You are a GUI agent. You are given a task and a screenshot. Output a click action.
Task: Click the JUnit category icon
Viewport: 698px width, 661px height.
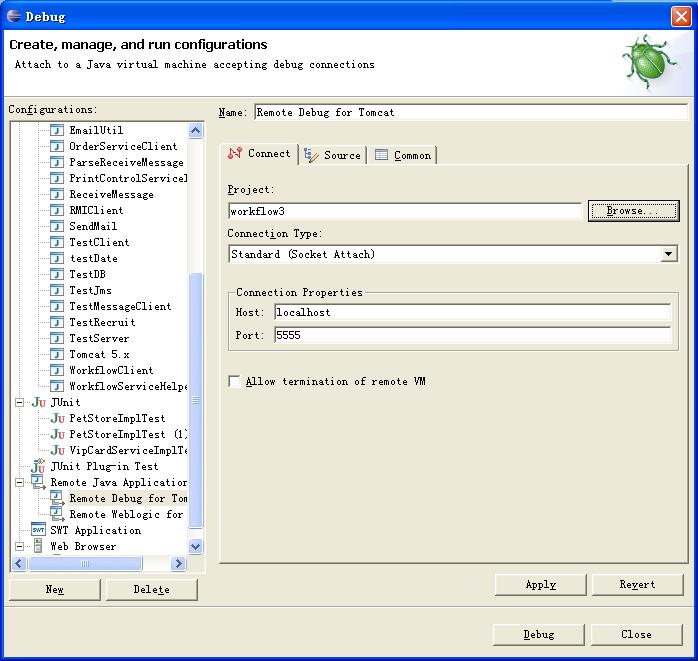click(x=38, y=402)
